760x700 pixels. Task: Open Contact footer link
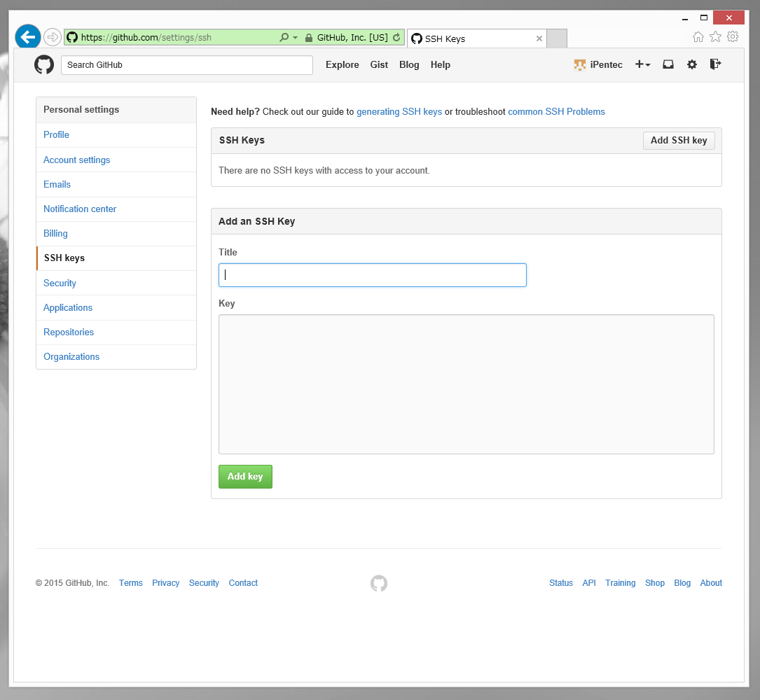(x=243, y=583)
